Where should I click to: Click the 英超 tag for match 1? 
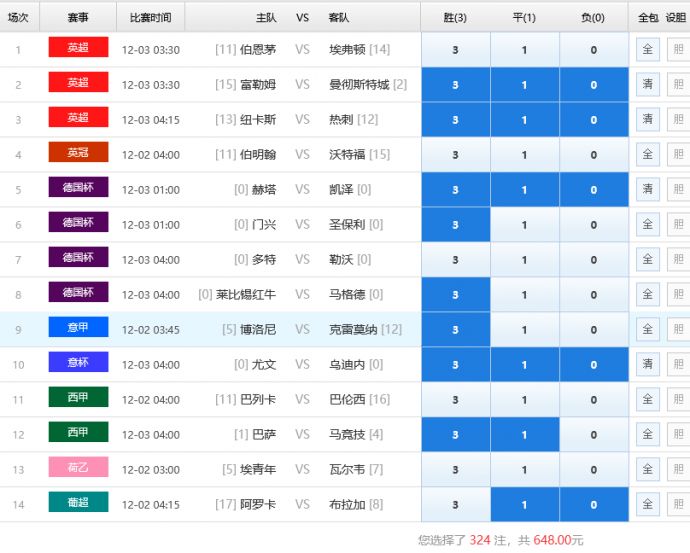coord(78,48)
